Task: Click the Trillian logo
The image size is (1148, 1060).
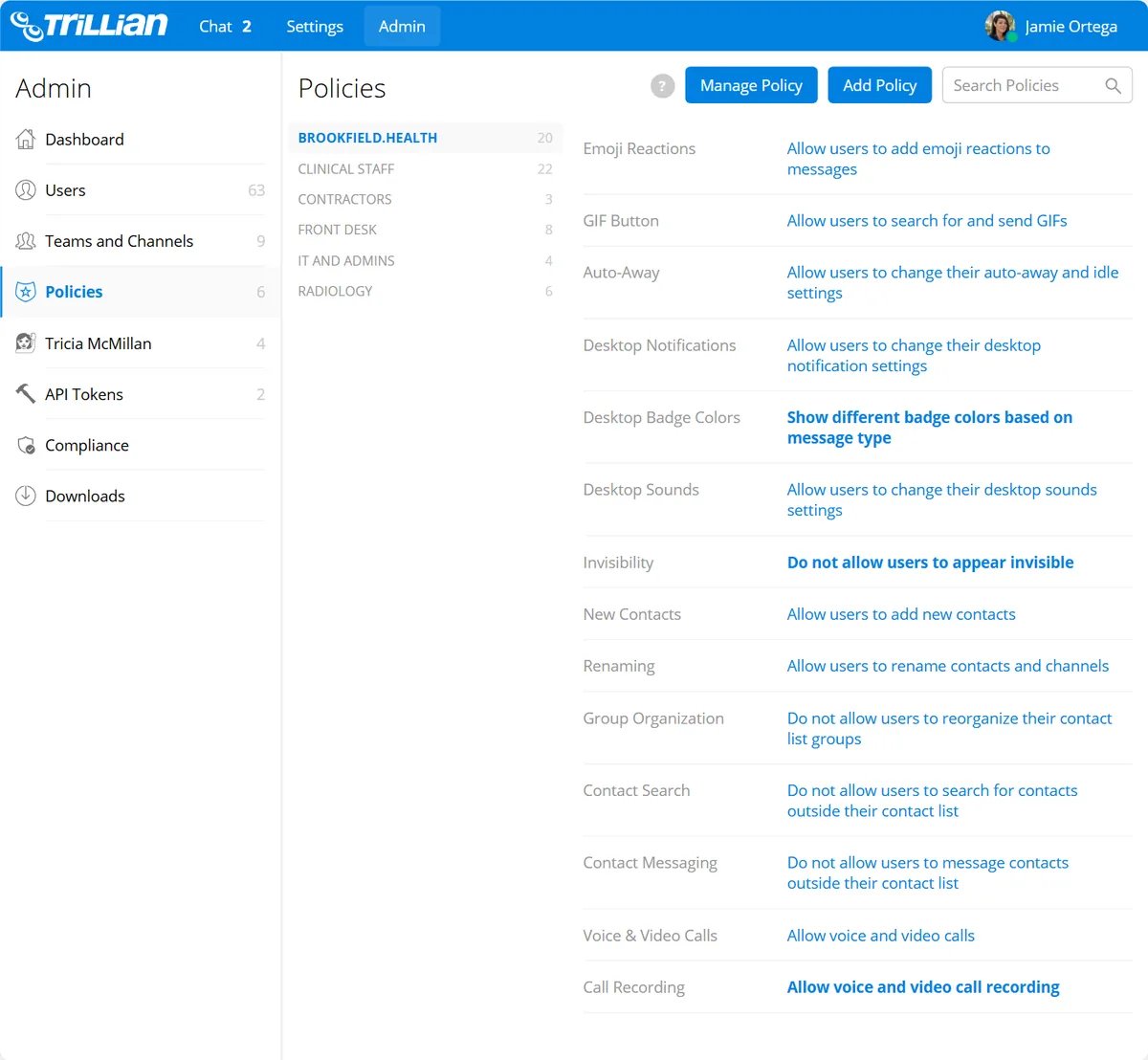Action: tap(89, 26)
